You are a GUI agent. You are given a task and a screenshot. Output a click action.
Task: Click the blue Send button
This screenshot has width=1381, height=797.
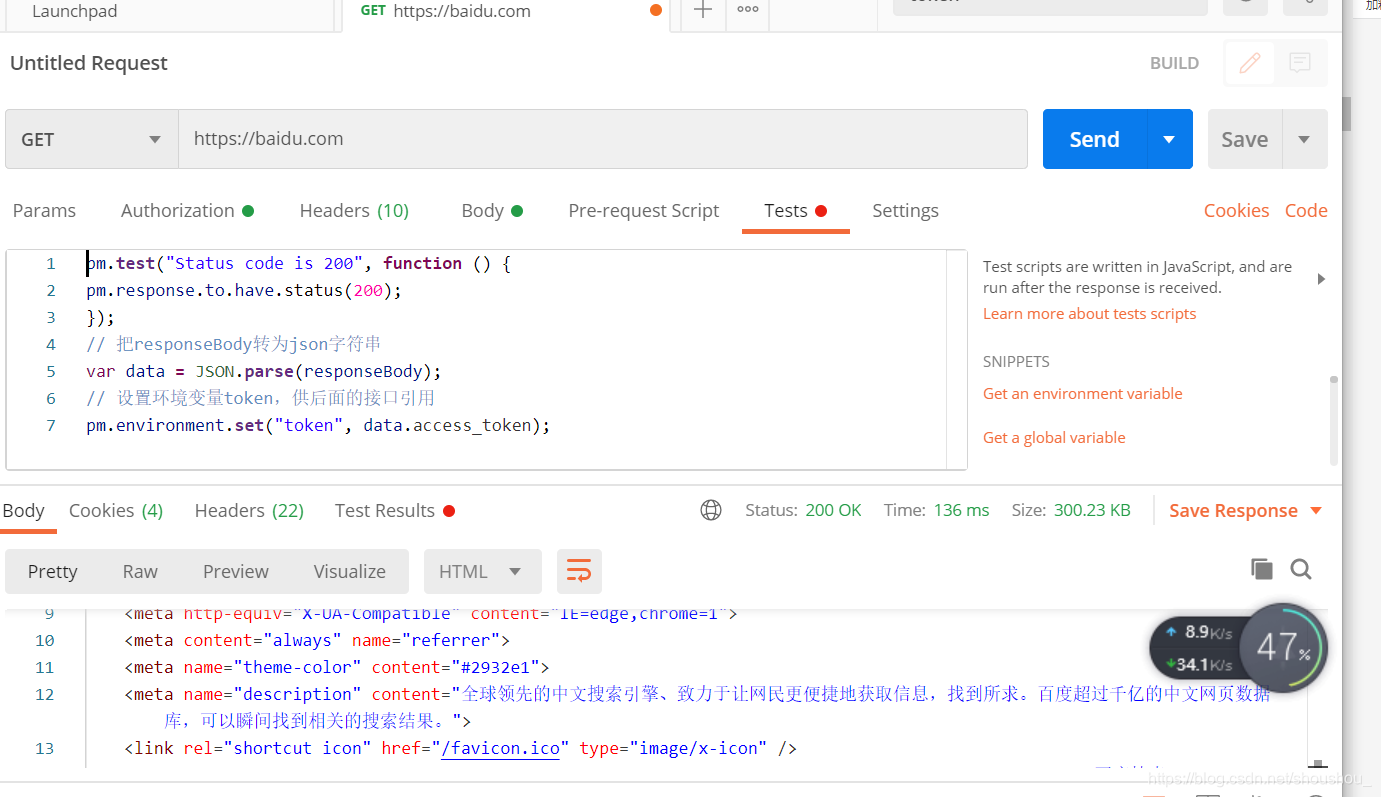1094,139
